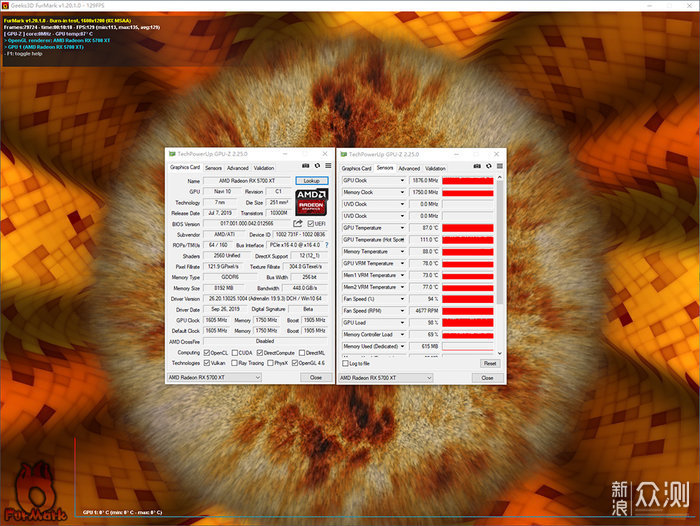Toggle the Ray Tracing checkbox
700x526 pixels.
tap(234, 363)
